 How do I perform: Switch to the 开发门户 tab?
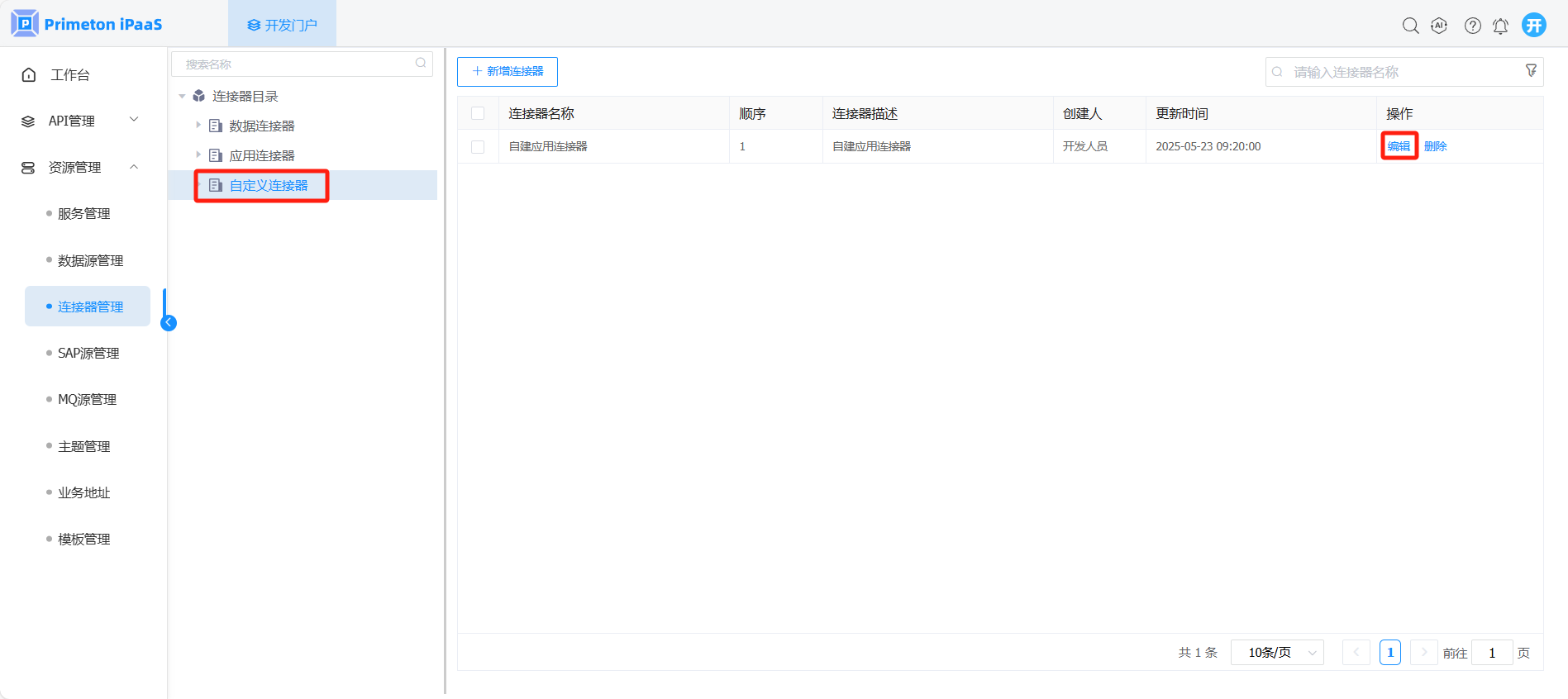pos(282,25)
